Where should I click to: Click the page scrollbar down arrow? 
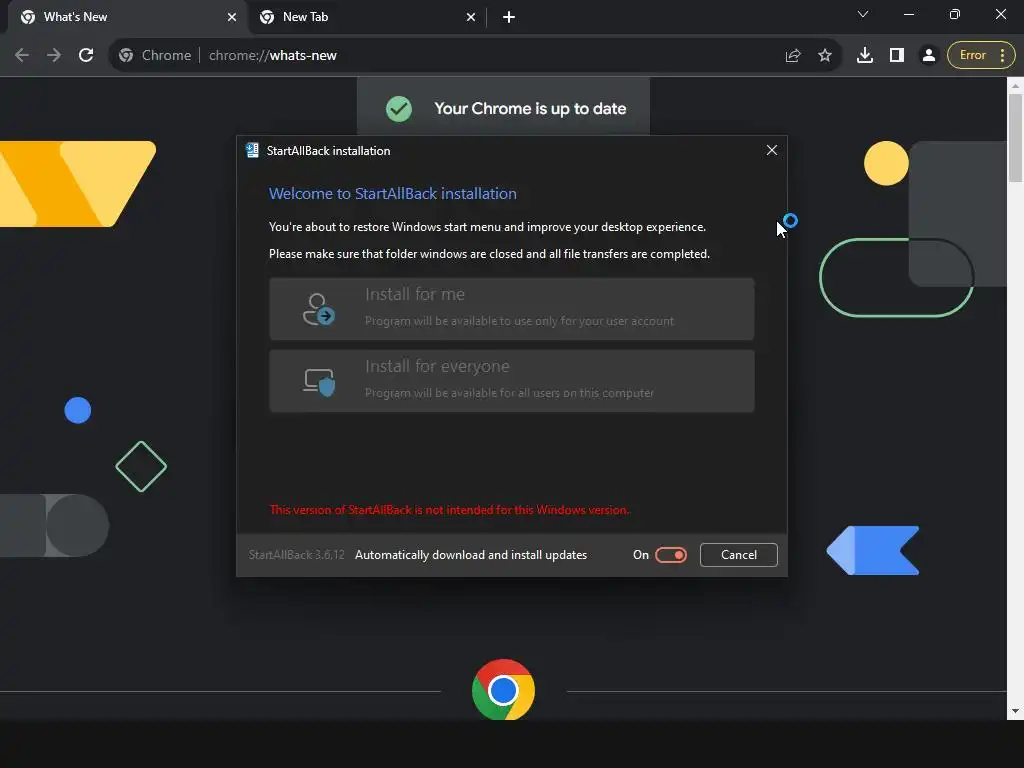point(1015,711)
